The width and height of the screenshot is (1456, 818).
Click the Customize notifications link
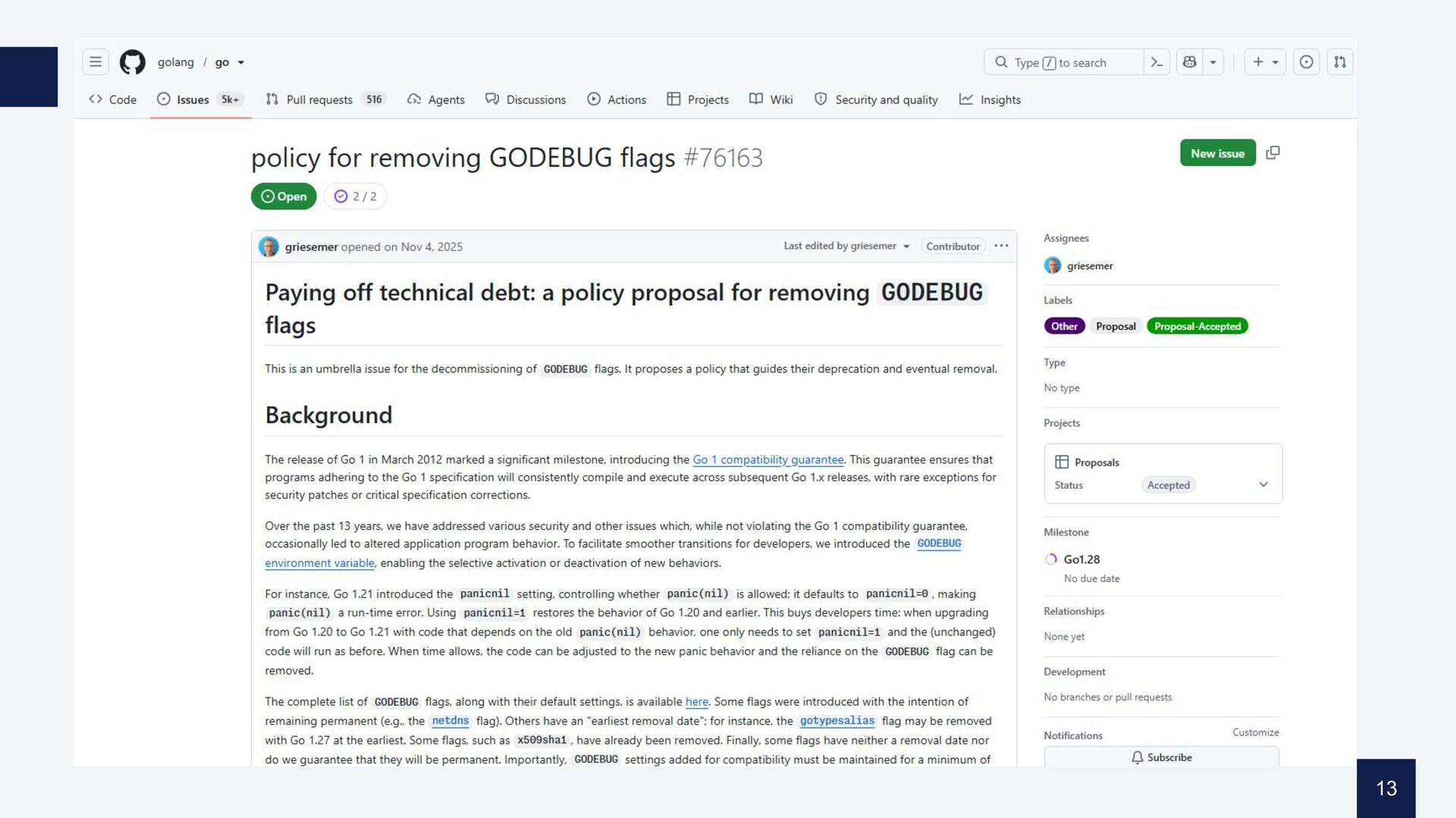1255,732
